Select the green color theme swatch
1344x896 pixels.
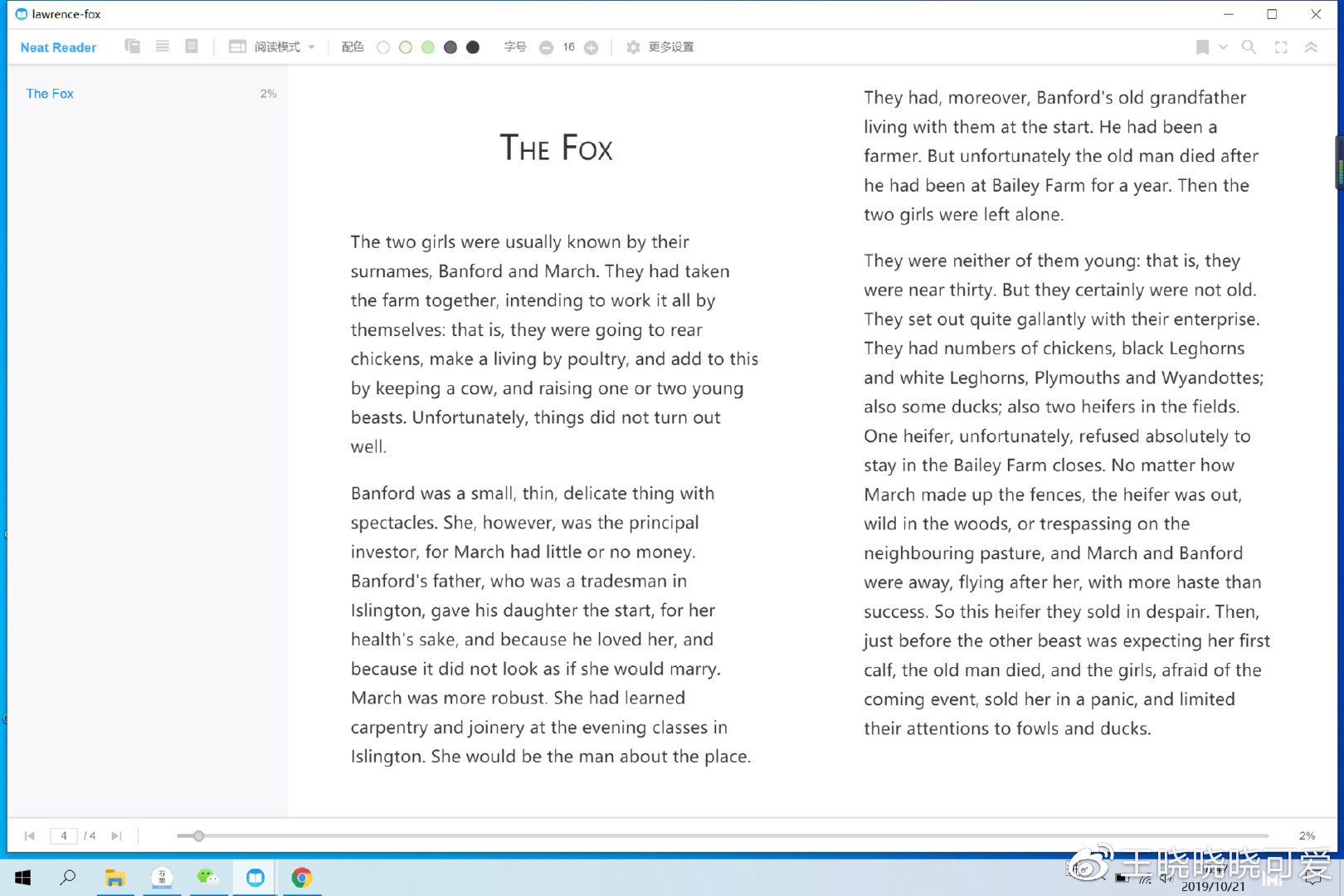point(428,47)
